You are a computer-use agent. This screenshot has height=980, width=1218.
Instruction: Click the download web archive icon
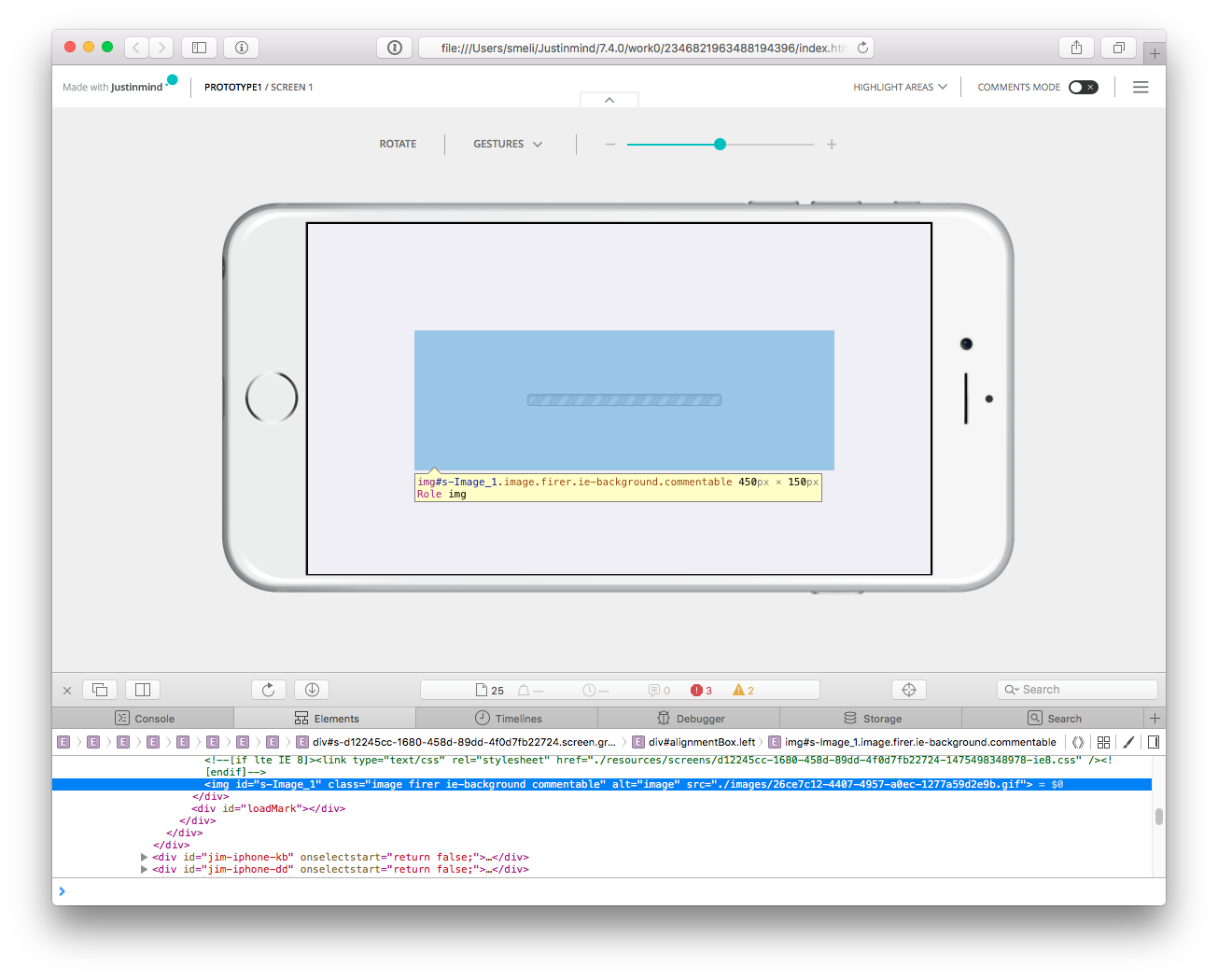tap(312, 690)
